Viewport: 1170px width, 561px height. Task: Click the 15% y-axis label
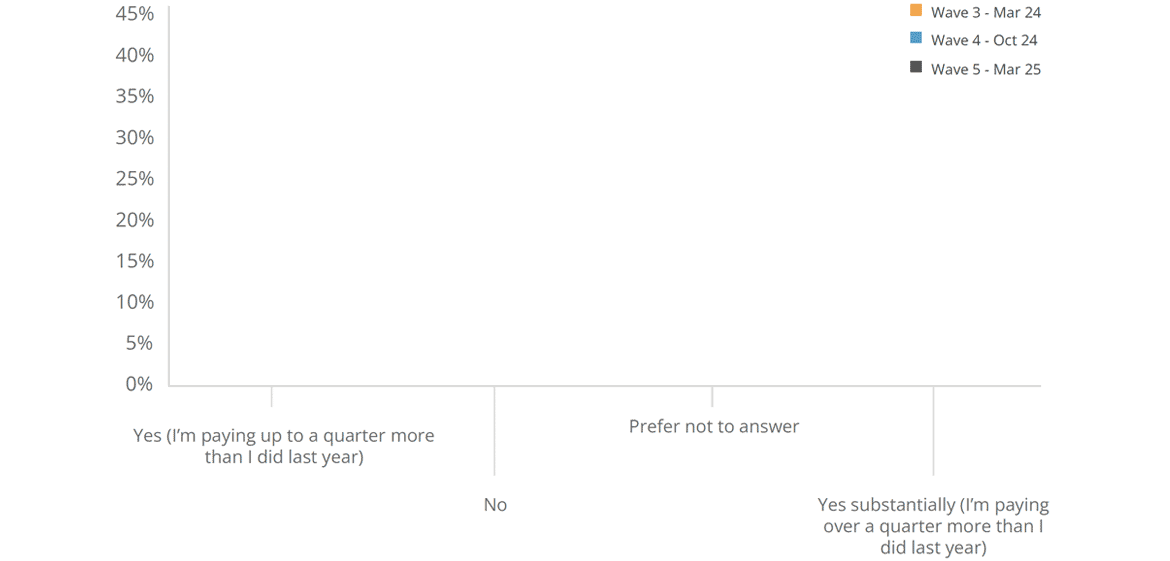pos(135,261)
